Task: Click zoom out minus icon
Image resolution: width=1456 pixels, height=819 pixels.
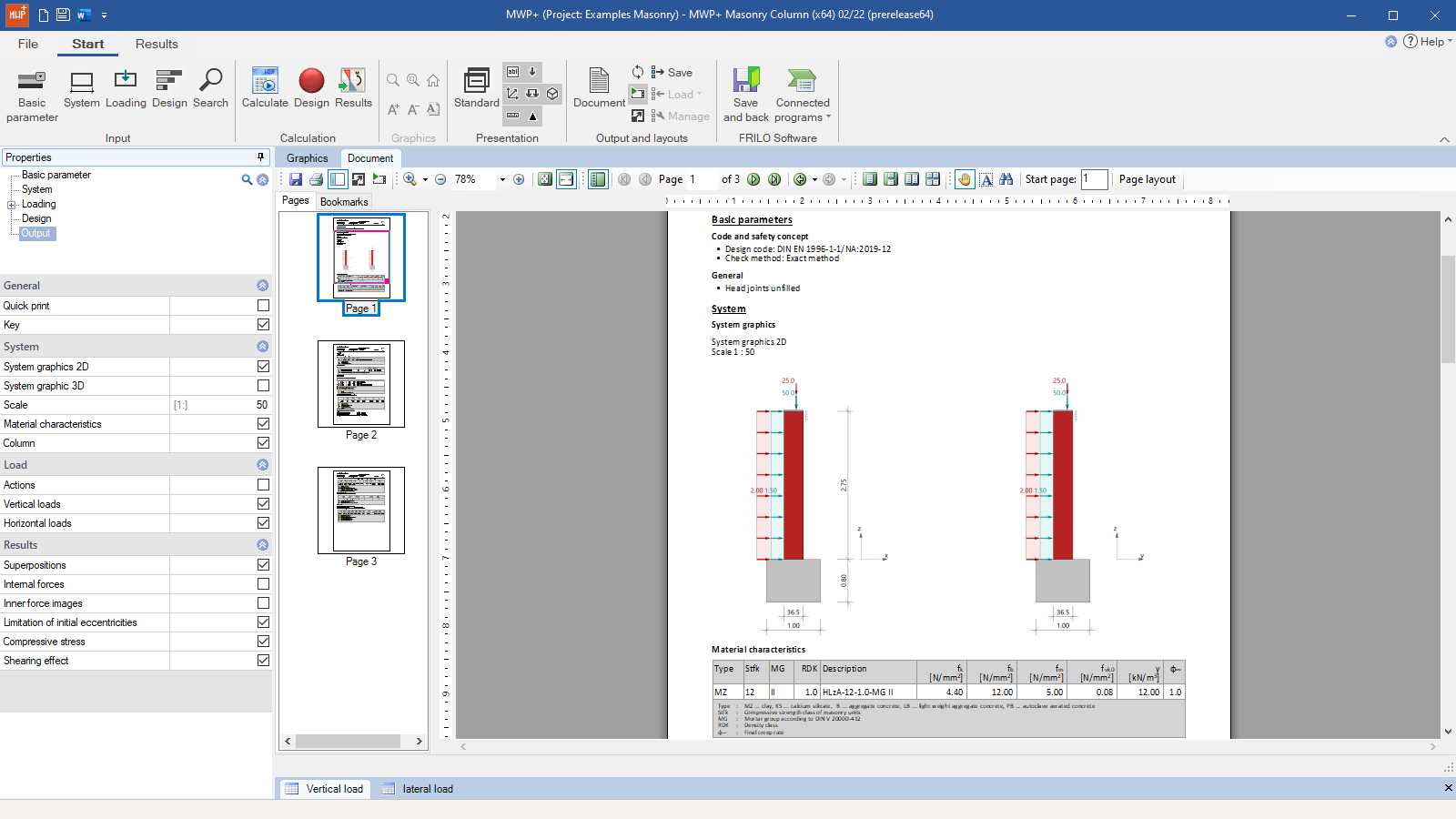Action: click(440, 179)
